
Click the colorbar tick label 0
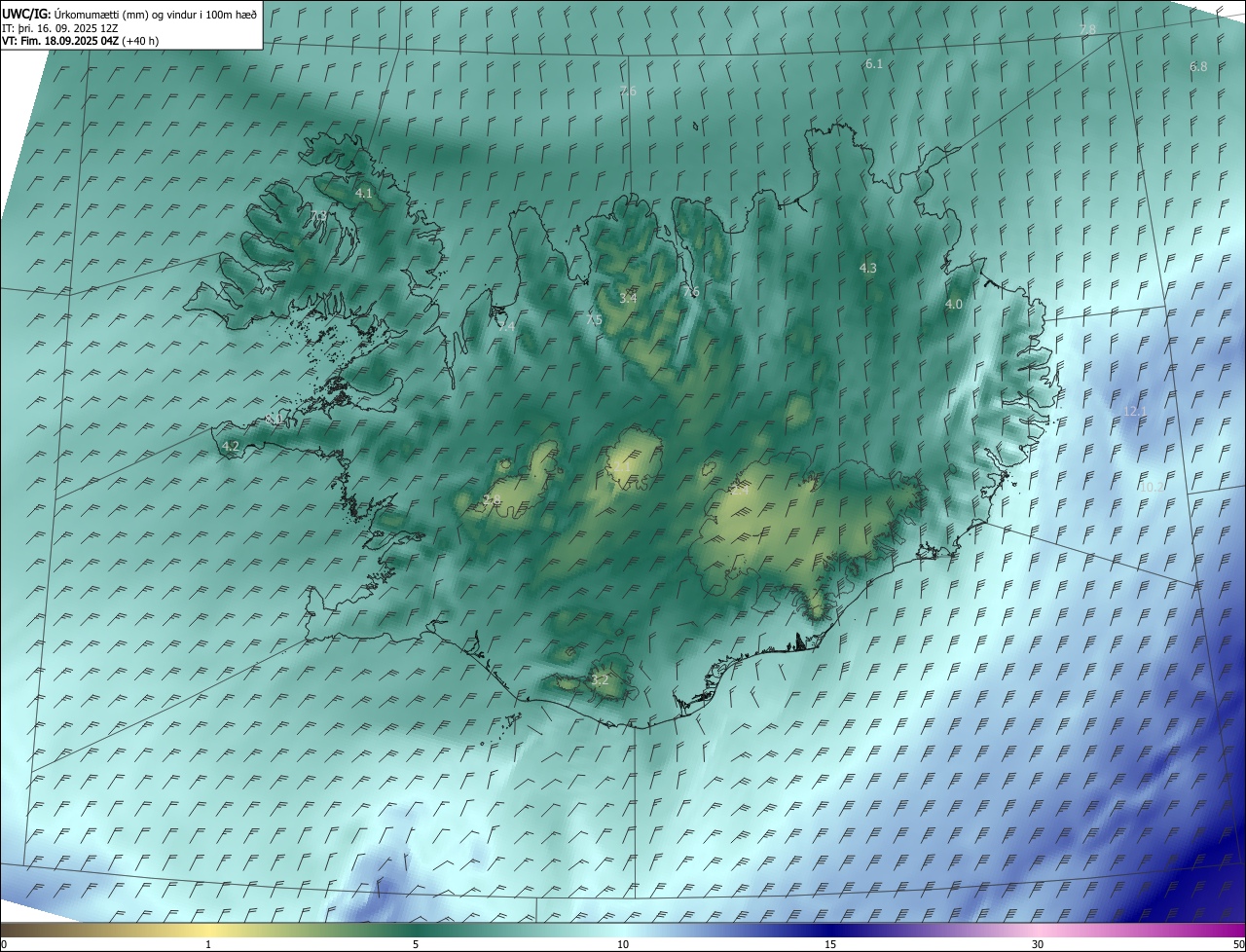coord(4,945)
